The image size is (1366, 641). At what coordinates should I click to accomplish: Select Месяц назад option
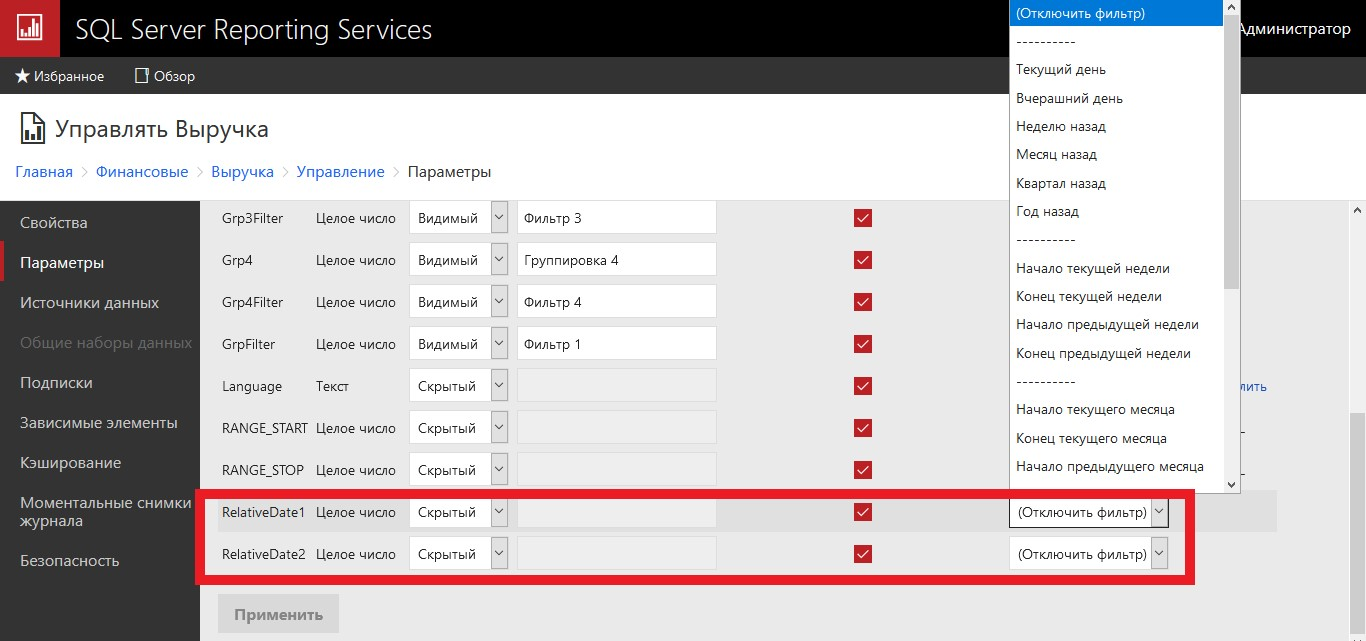point(1116,154)
